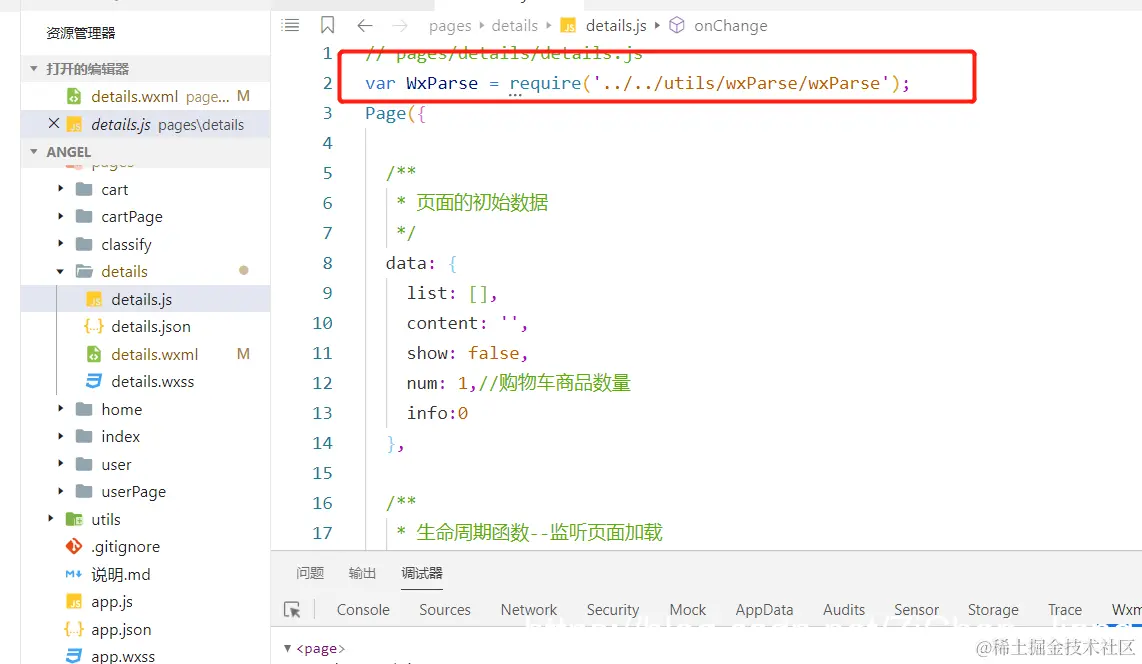1142x664 pixels.
Task: Click the .gitignore git icon
Action: click(74, 546)
